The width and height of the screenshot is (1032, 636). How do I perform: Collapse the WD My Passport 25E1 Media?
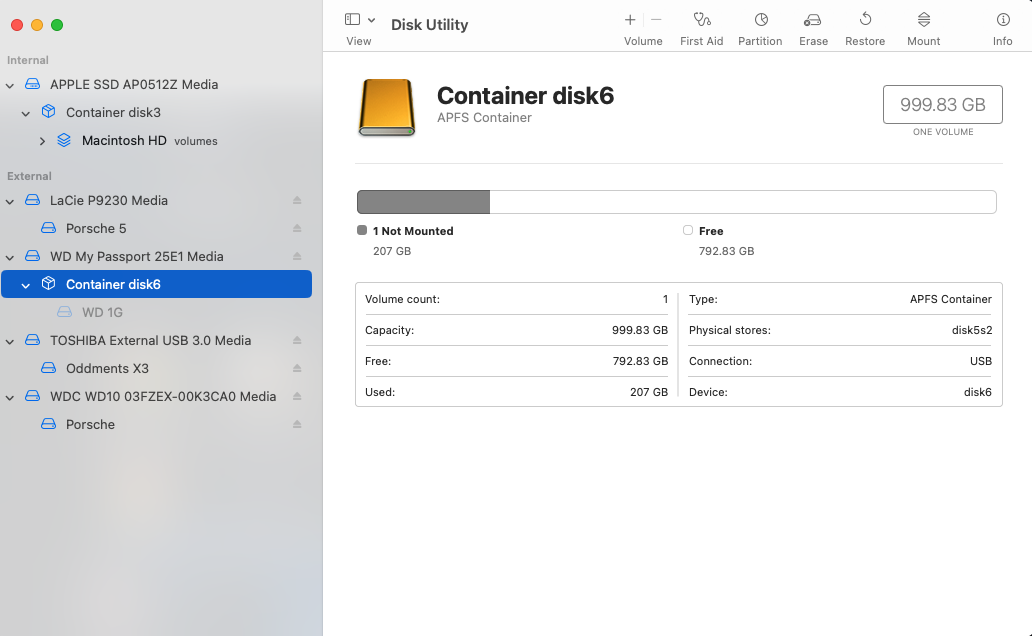pyautogui.click(x=10, y=257)
